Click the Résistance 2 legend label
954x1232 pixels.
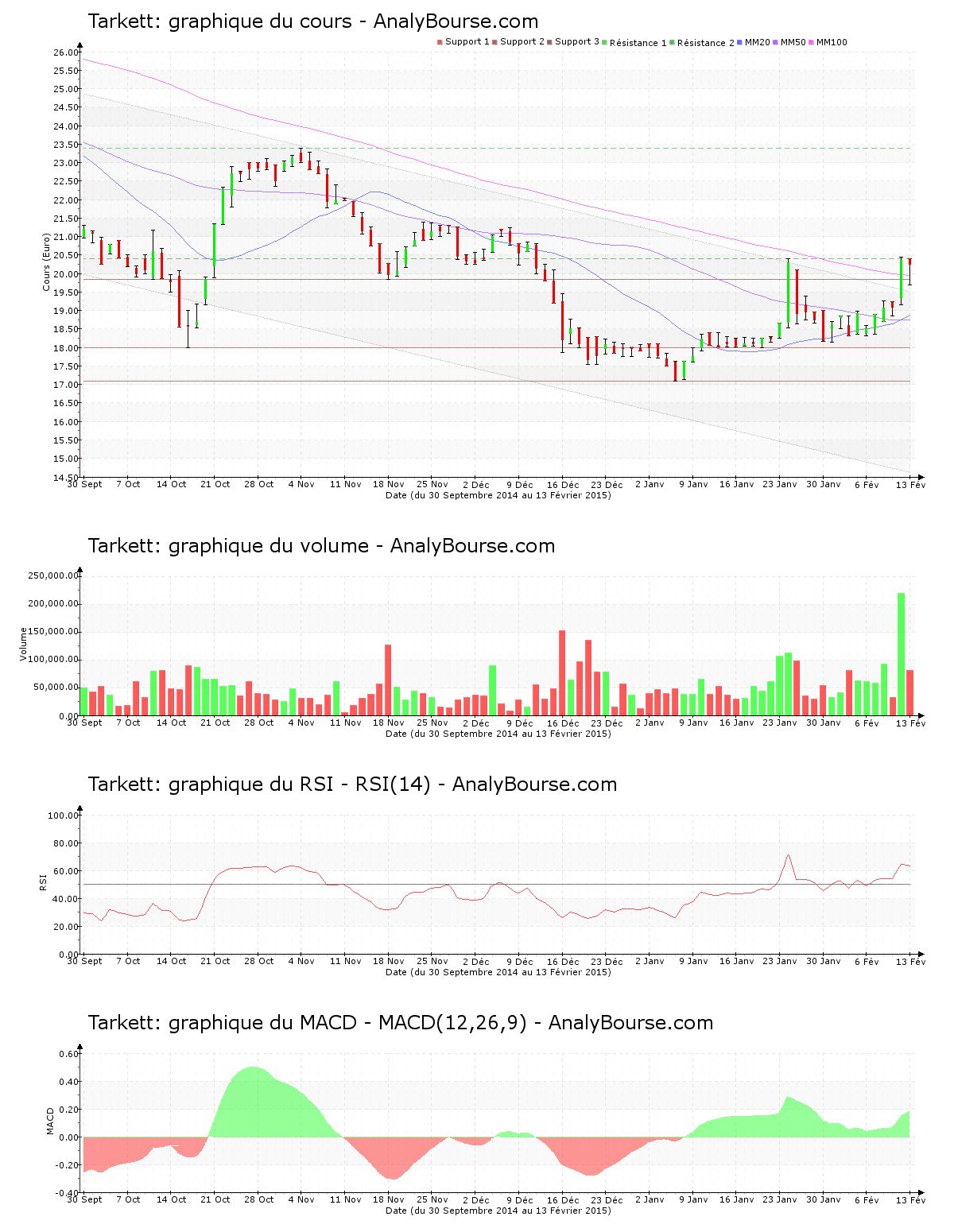coord(706,42)
